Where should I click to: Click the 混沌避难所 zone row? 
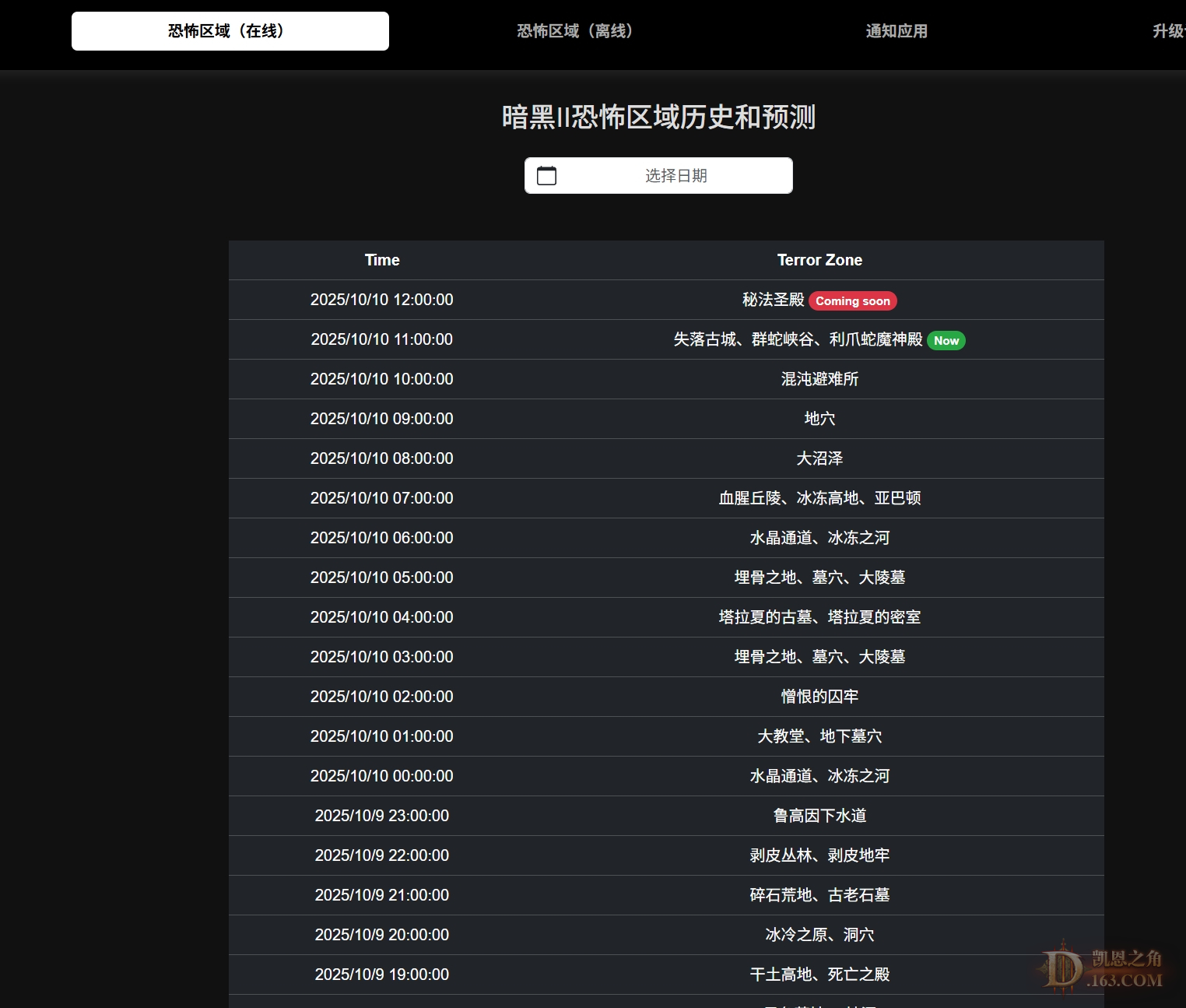819,379
